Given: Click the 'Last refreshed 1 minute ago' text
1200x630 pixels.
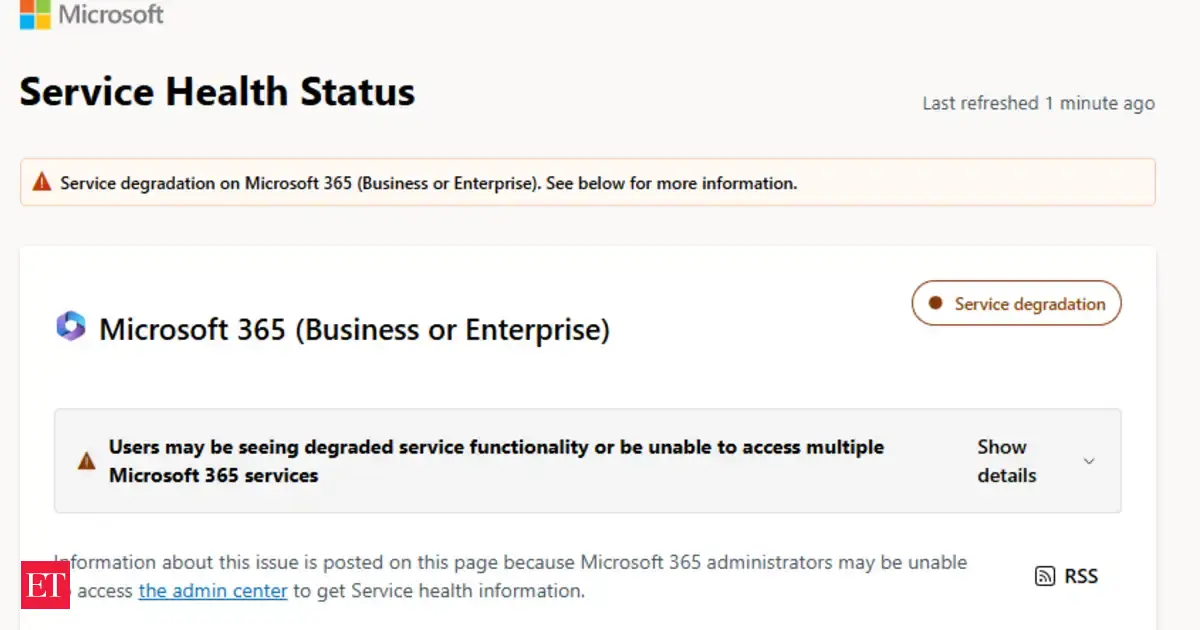Looking at the screenshot, I should coord(1038,103).
